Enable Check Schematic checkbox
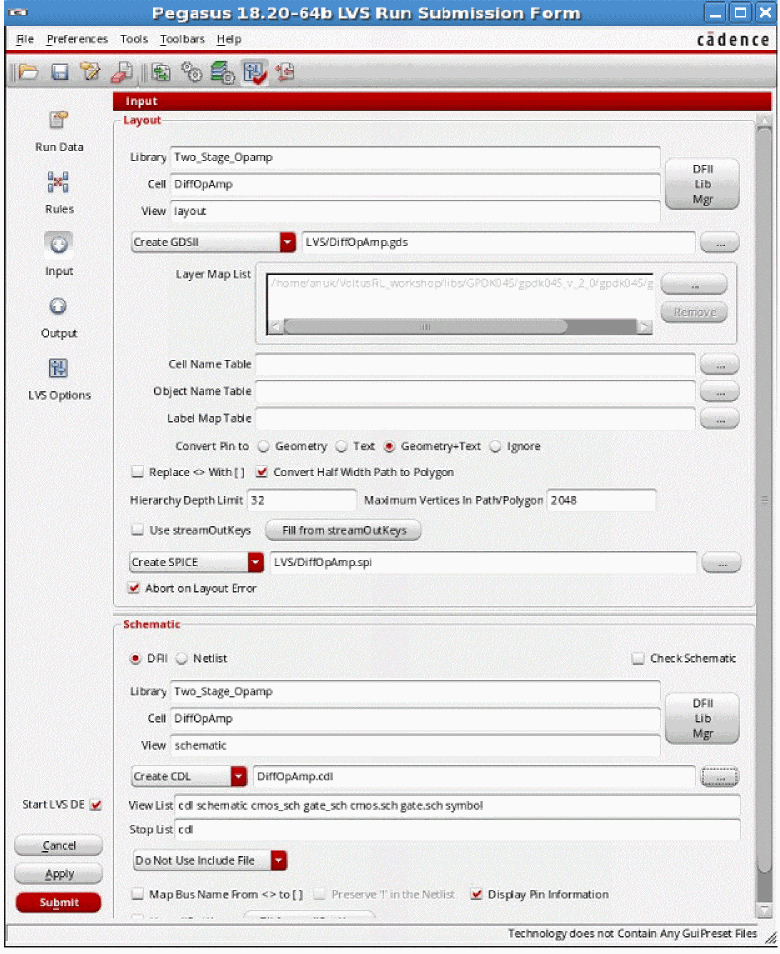The height and width of the screenshot is (954, 780). coord(638,658)
